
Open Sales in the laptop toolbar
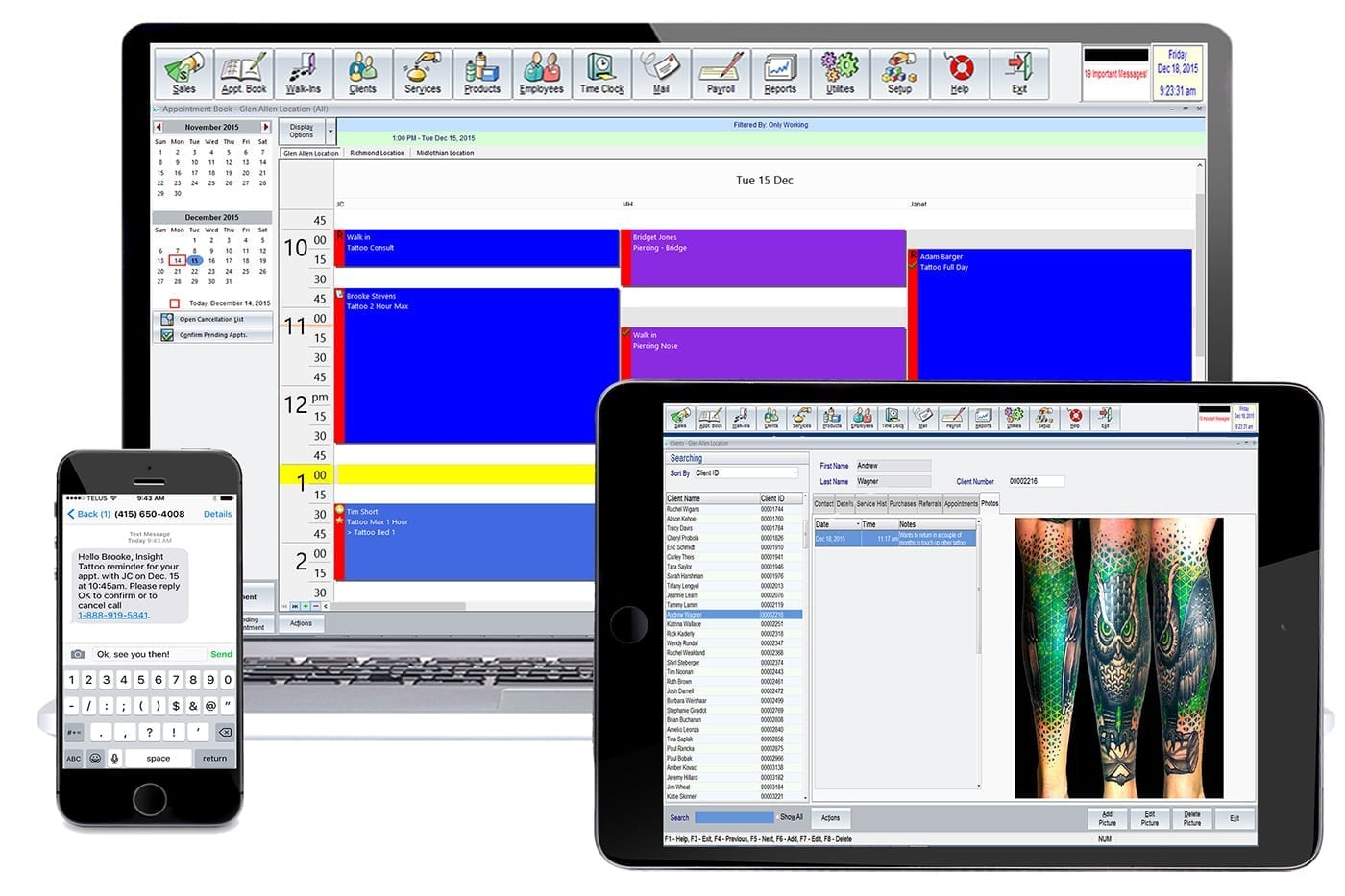click(183, 74)
